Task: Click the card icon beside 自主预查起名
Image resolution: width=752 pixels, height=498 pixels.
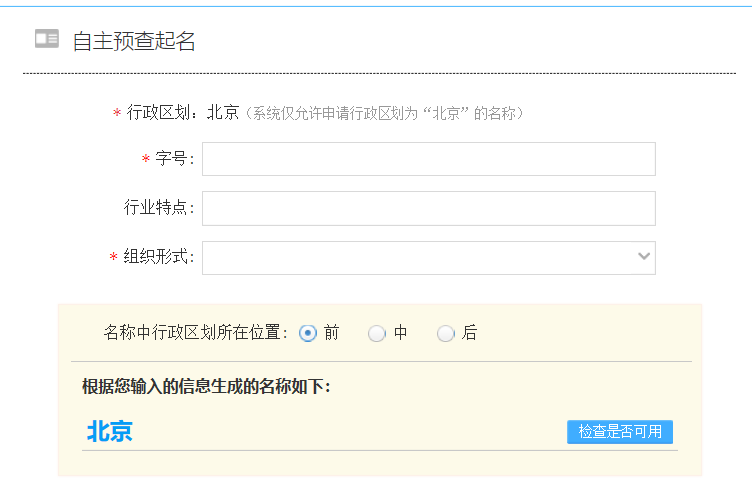Action: (46, 39)
